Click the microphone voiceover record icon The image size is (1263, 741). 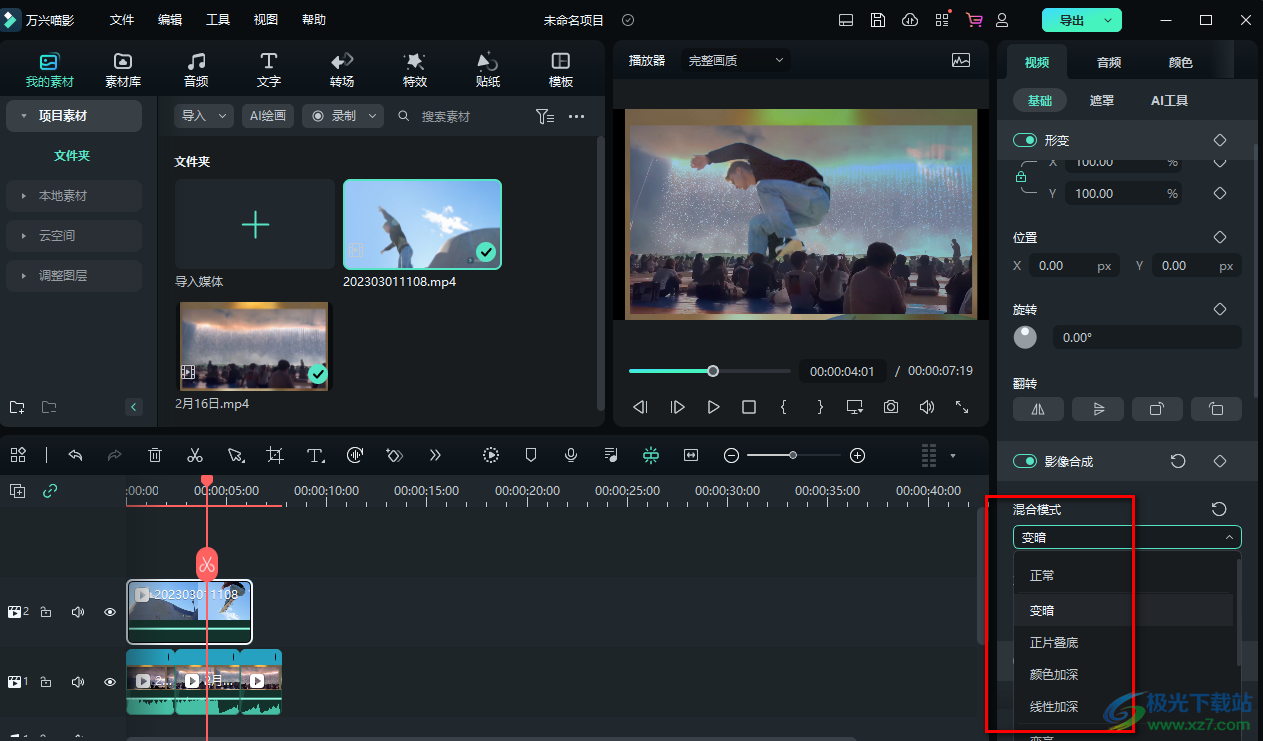[x=571, y=455]
